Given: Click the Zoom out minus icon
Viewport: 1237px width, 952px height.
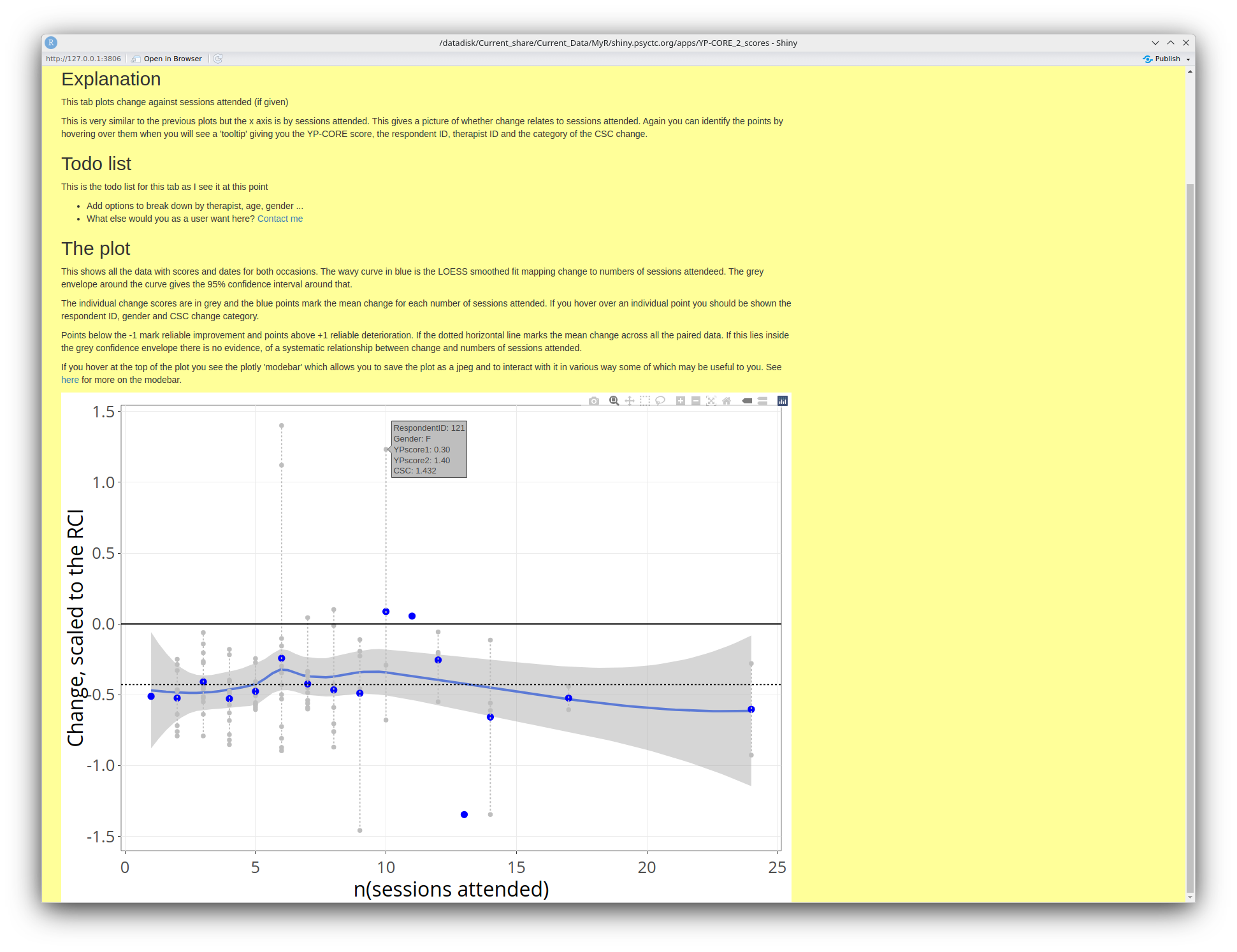Looking at the screenshot, I should (x=696, y=401).
